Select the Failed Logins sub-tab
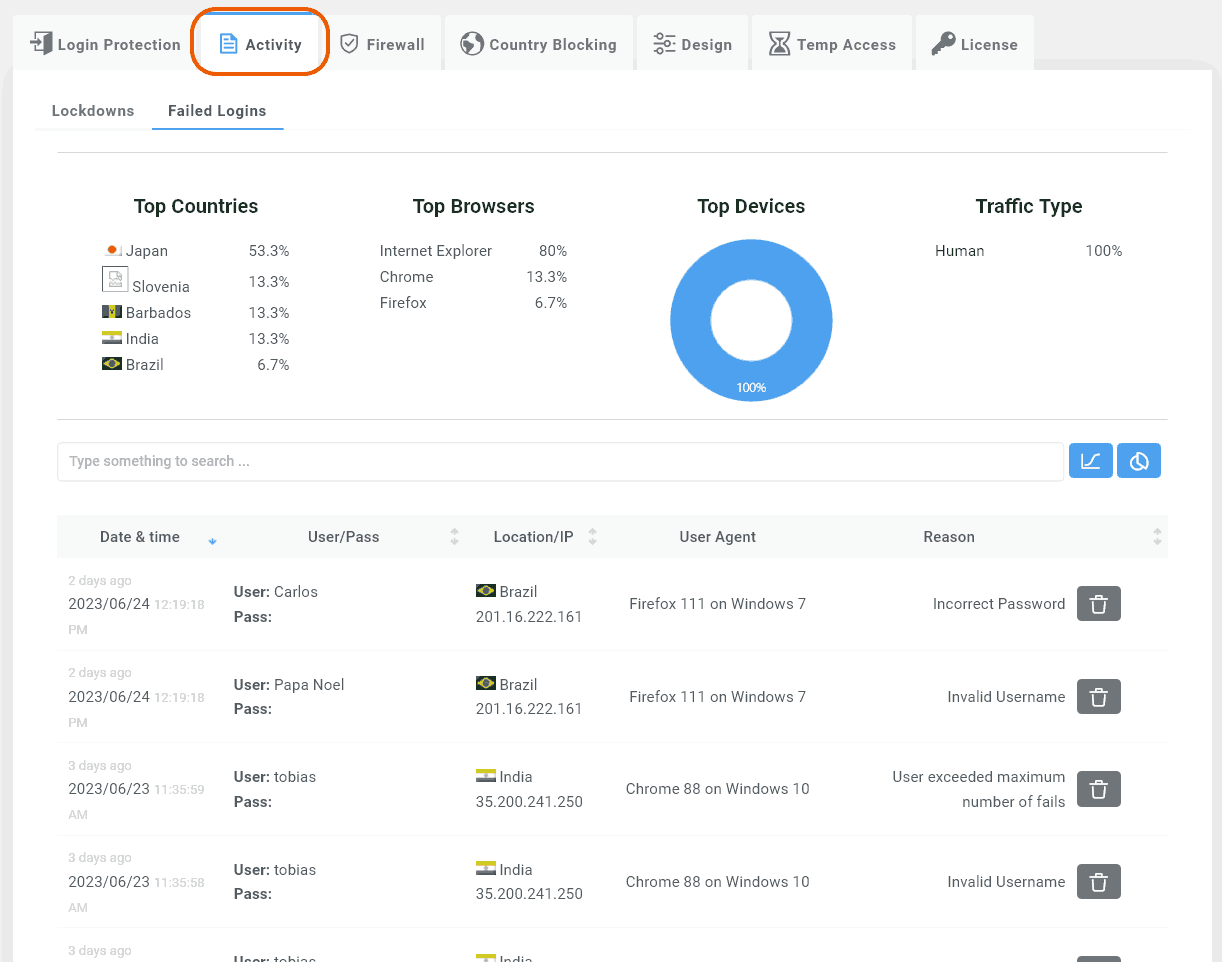This screenshot has height=962, width=1222. coord(217,111)
